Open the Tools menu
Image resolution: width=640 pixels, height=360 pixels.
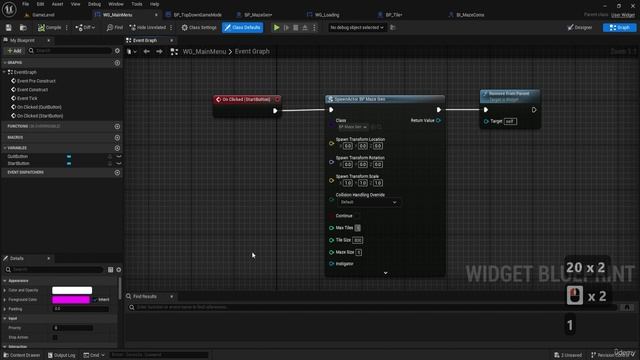[137, 4]
